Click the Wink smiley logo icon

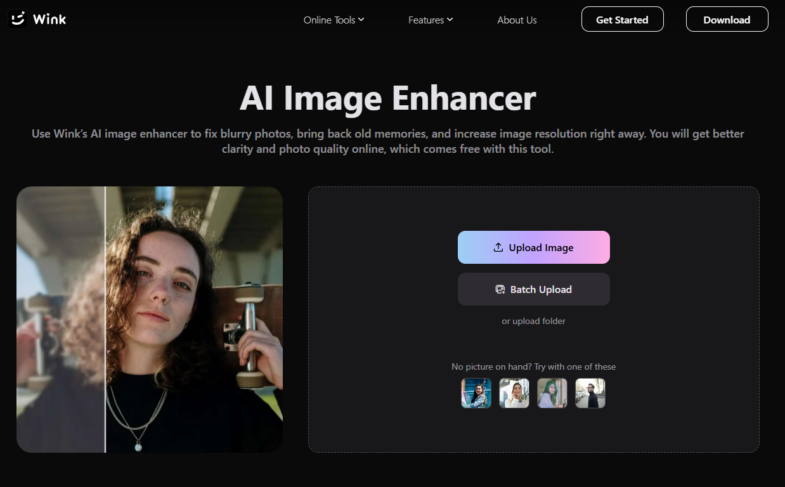tap(18, 19)
